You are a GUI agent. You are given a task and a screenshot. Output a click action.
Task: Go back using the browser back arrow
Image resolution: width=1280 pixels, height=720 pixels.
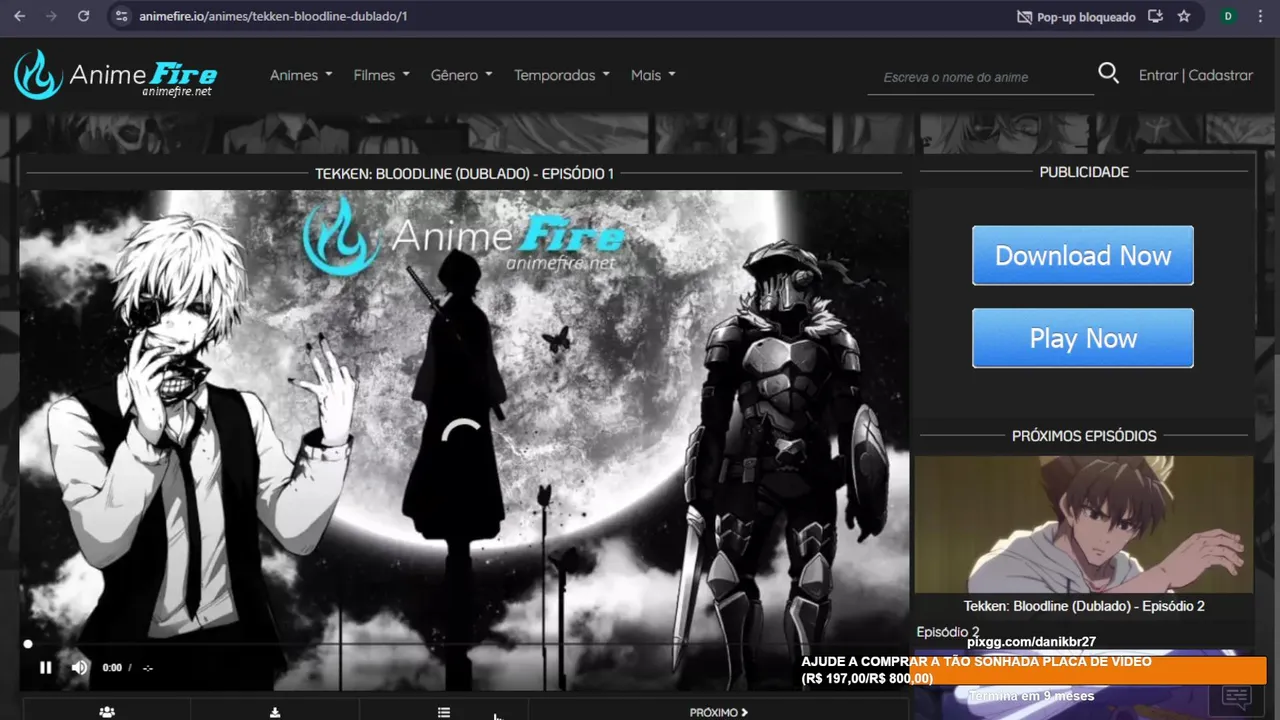19,16
